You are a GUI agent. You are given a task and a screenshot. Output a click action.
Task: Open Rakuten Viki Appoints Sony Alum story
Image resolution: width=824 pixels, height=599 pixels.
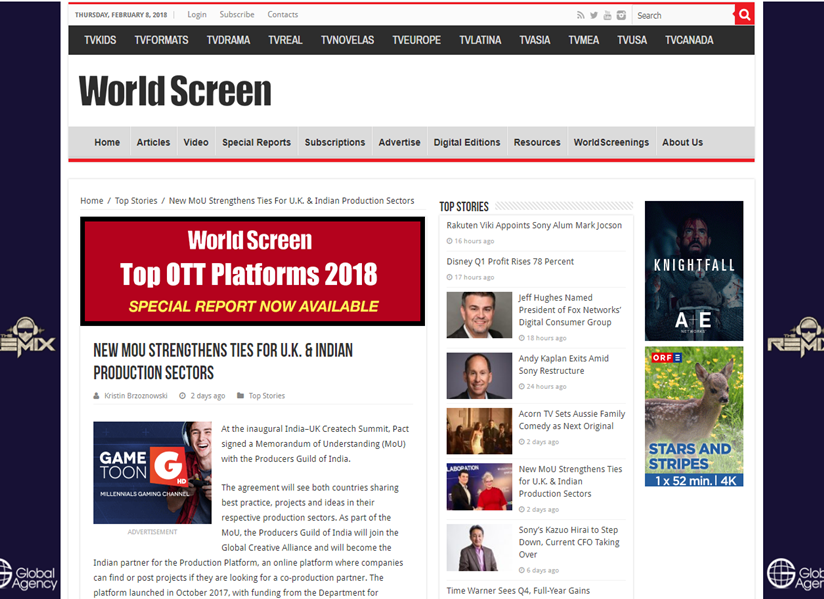(534, 225)
